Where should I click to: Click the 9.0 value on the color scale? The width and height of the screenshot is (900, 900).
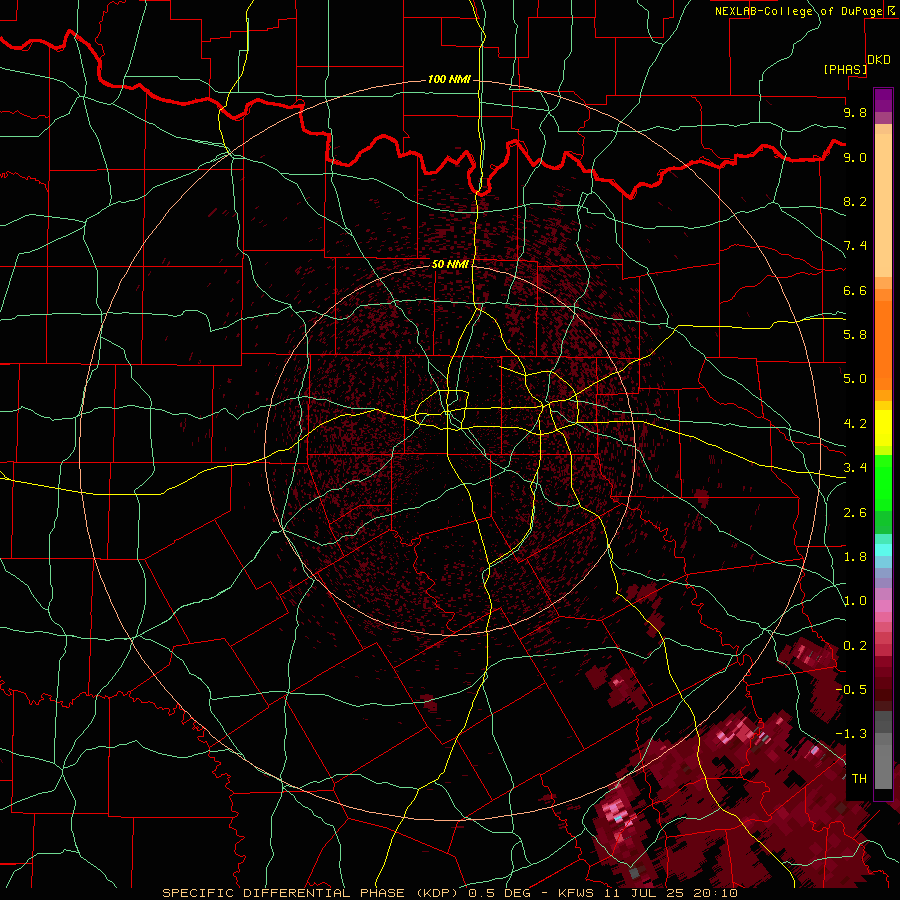(855, 157)
